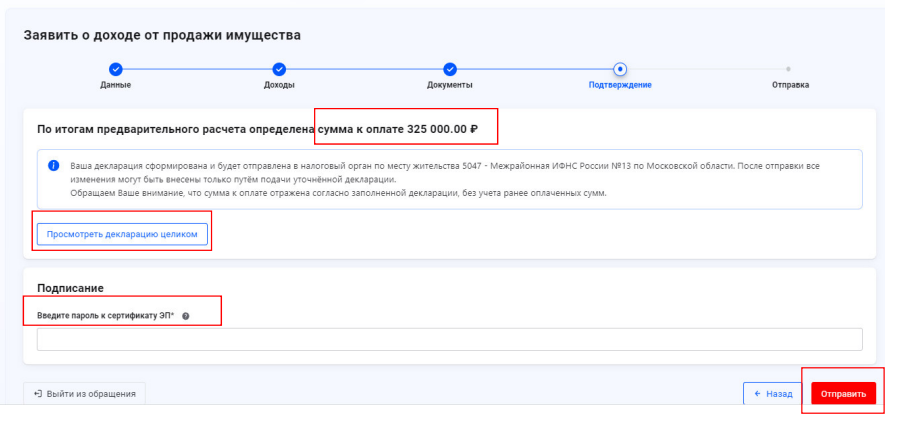Click the checkmark circle above Доходы step

click(x=279, y=69)
